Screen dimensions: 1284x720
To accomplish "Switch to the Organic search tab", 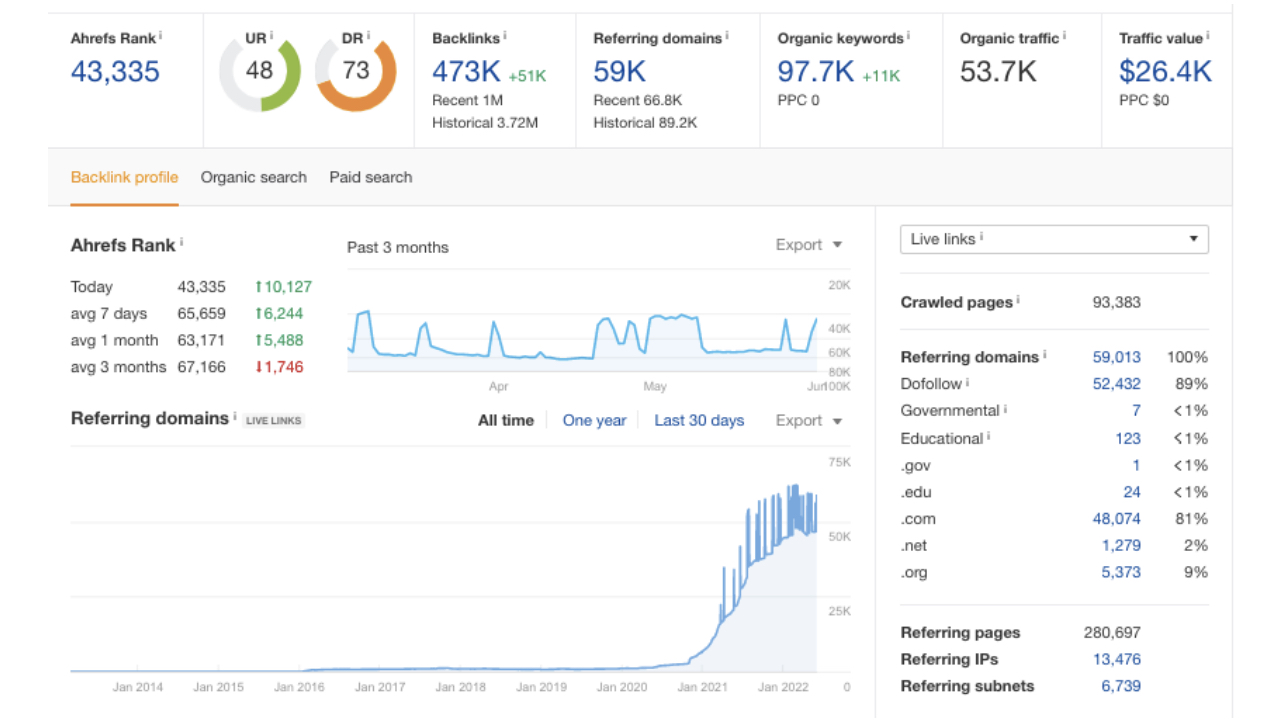I will [254, 177].
